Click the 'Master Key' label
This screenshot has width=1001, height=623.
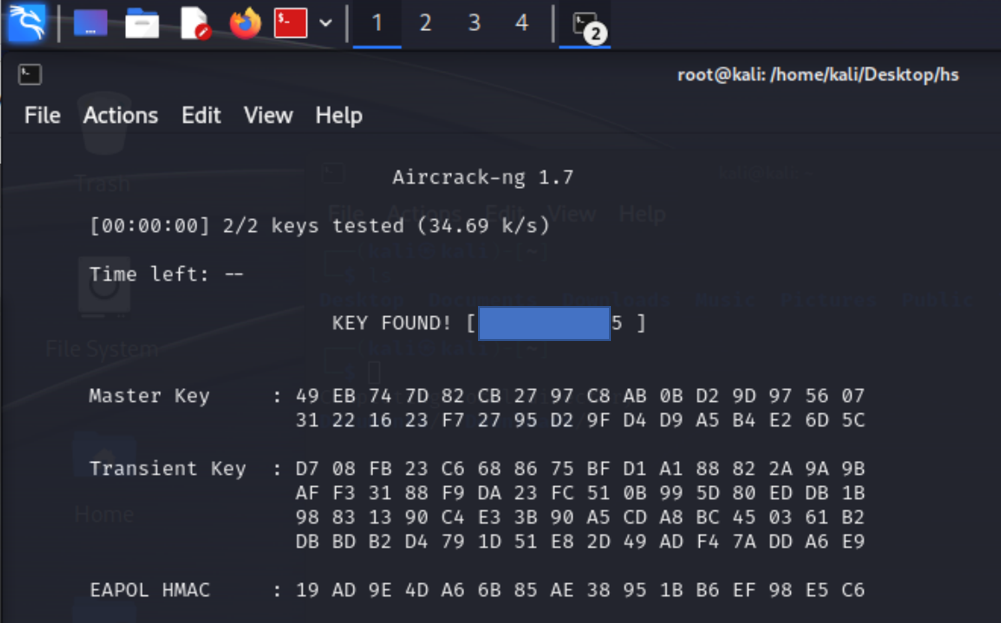click(149, 396)
